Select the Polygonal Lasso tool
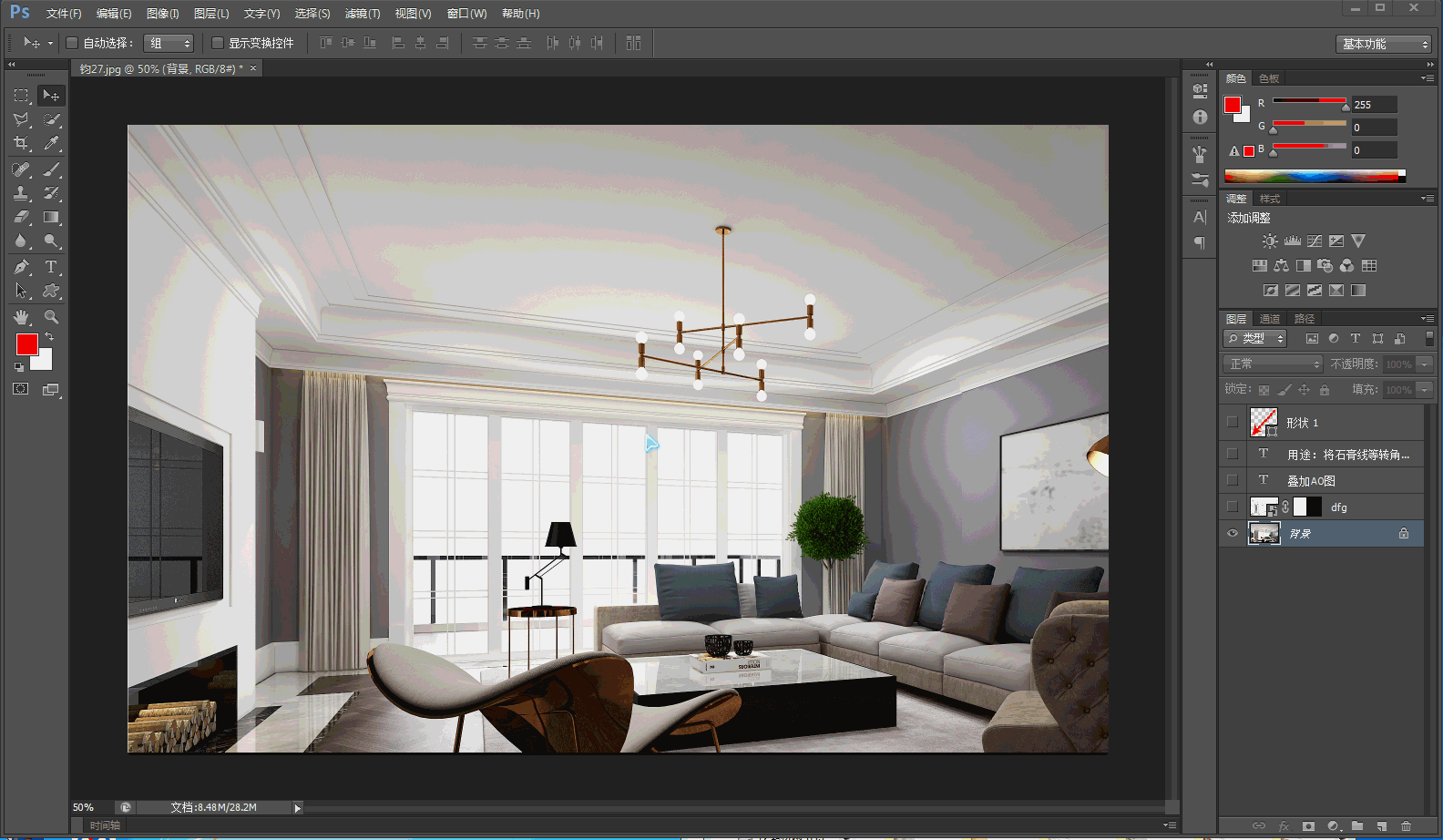This screenshot has width=1443, height=840. (21, 119)
